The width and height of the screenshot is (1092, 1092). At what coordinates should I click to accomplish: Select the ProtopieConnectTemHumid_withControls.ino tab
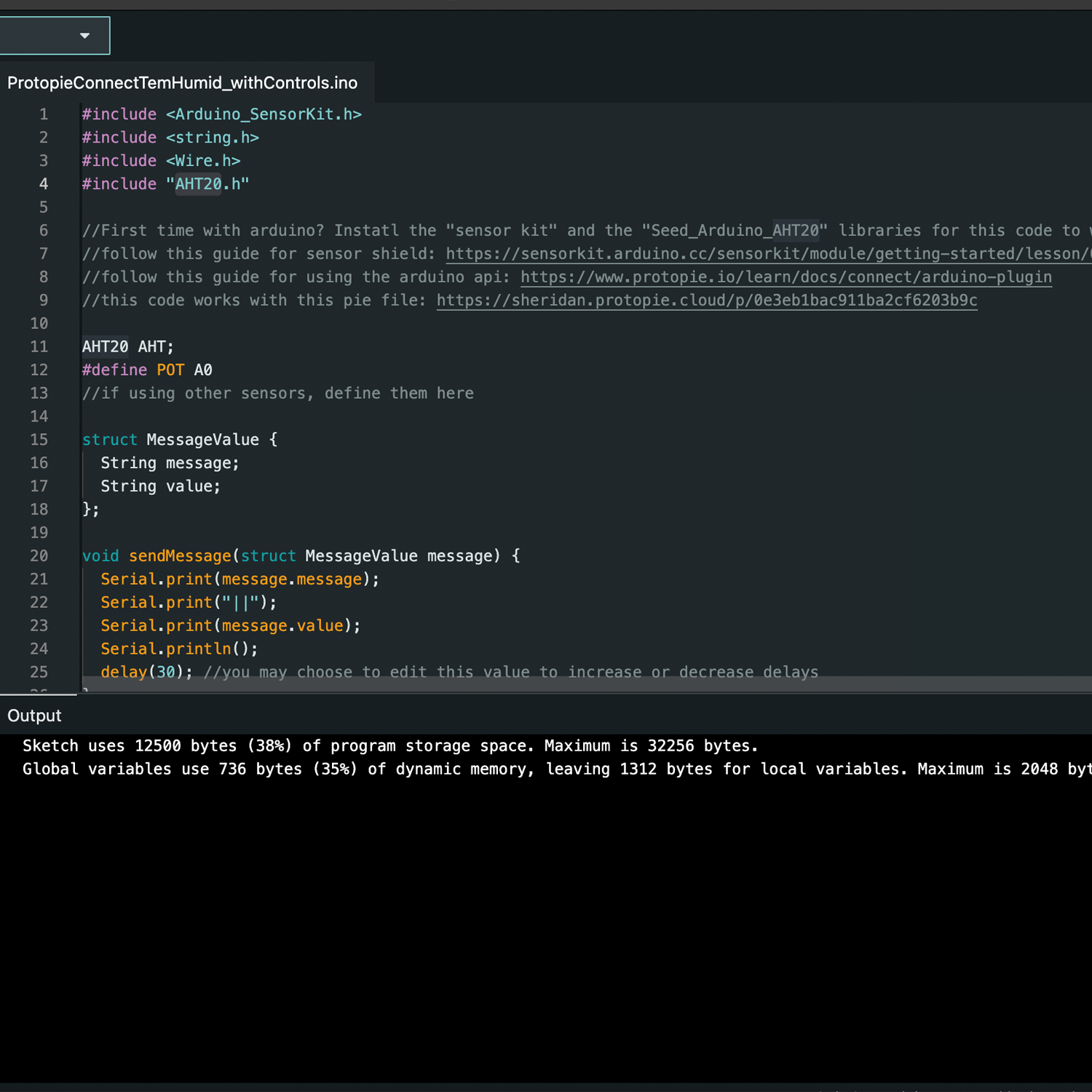[x=181, y=82]
